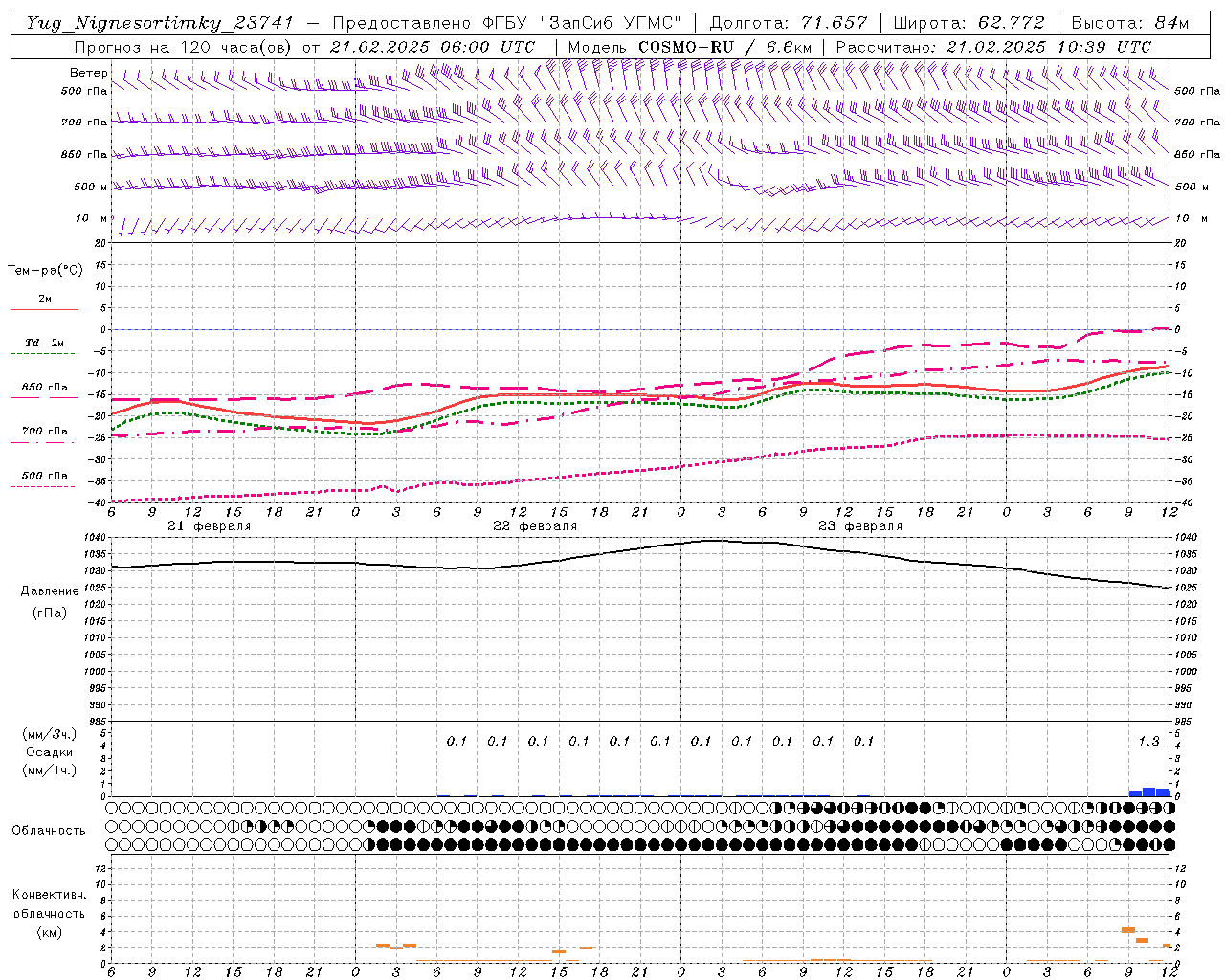The width and height of the screenshot is (1225, 980).
Task: Click the Давление pressure panel label
Action: pyautogui.click(x=50, y=591)
